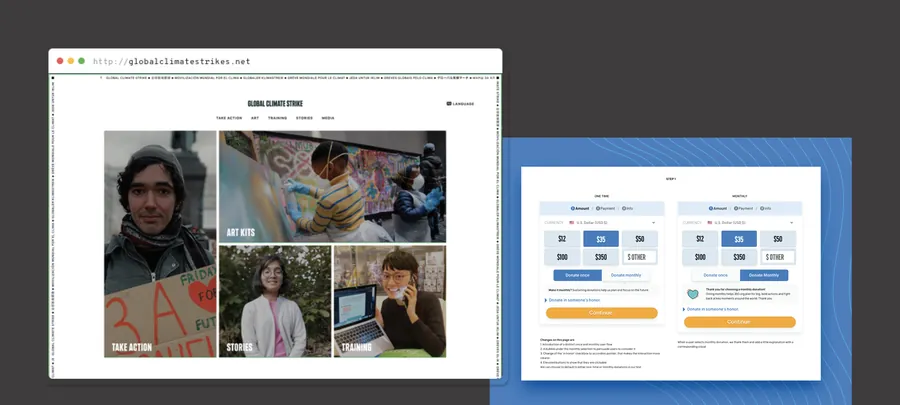Viewport: 900px width, 405px height.
Task: Open the Stories photo tile
Action: (x=275, y=301)
